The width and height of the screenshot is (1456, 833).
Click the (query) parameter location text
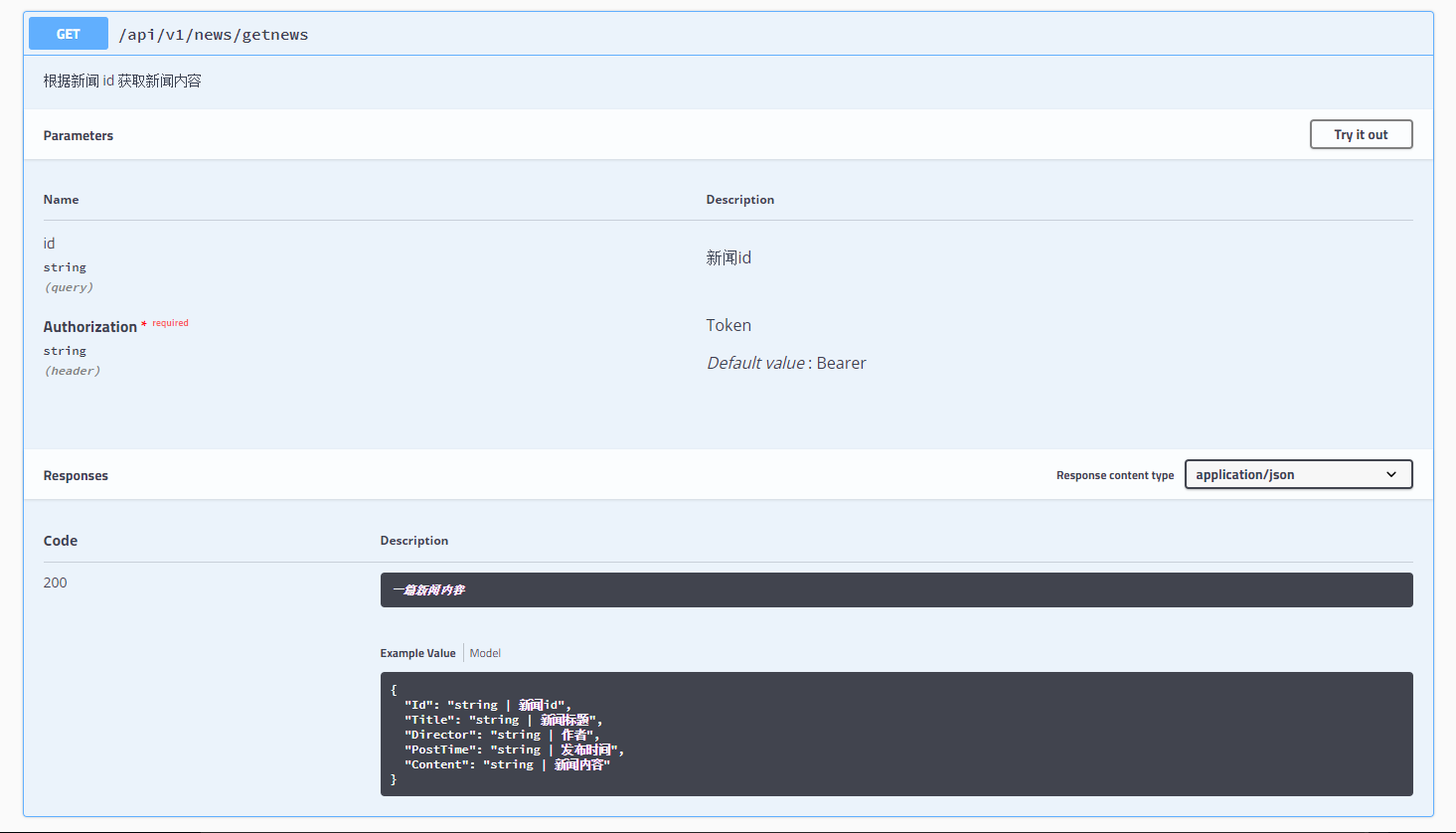coord(69,287)
